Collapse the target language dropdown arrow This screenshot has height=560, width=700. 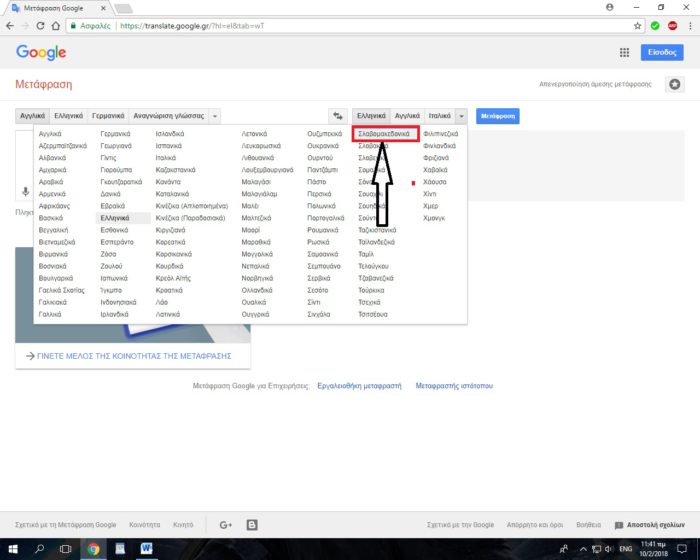461,116
